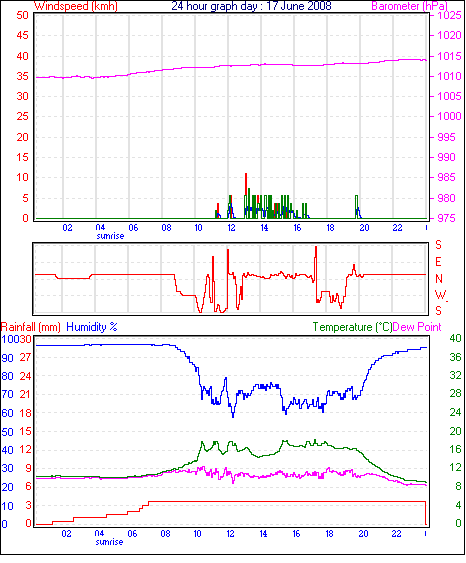This screenshot has height=563, width=466.
Task: Click the 1015 barometer scale value
Action: pyautogui.click(x=449, y=56)
